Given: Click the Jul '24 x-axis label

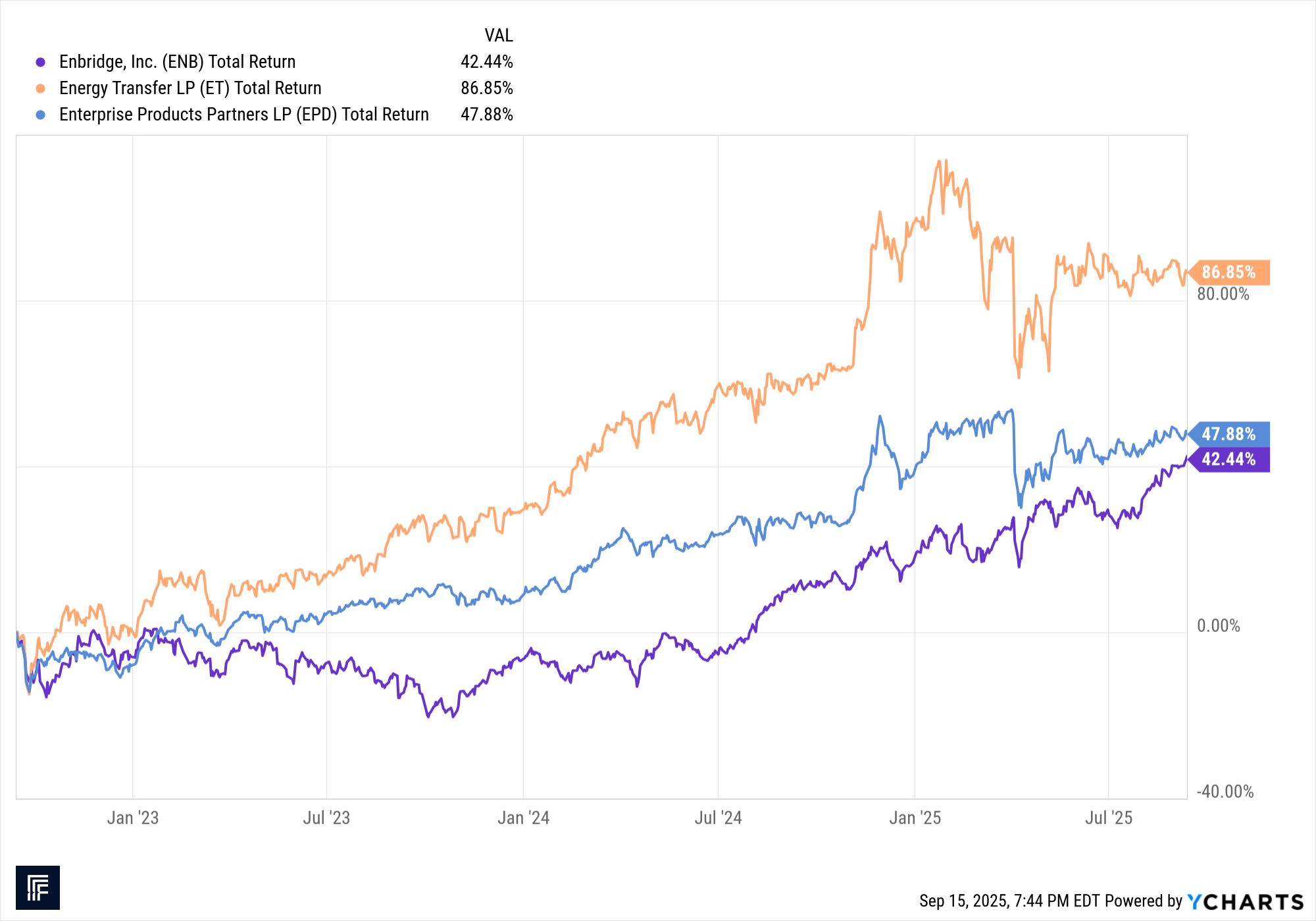Looking at the screenshot, I should click(x=718, y=818).
